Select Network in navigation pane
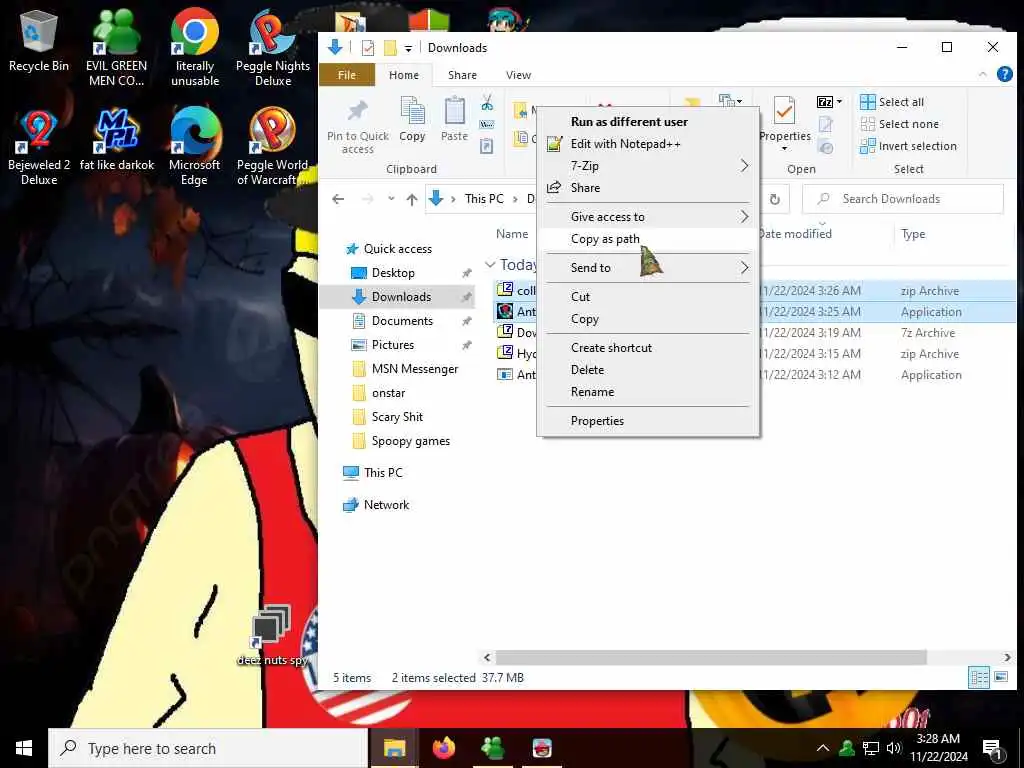This screenshot has height=768, width=1024. coord(386,505)
